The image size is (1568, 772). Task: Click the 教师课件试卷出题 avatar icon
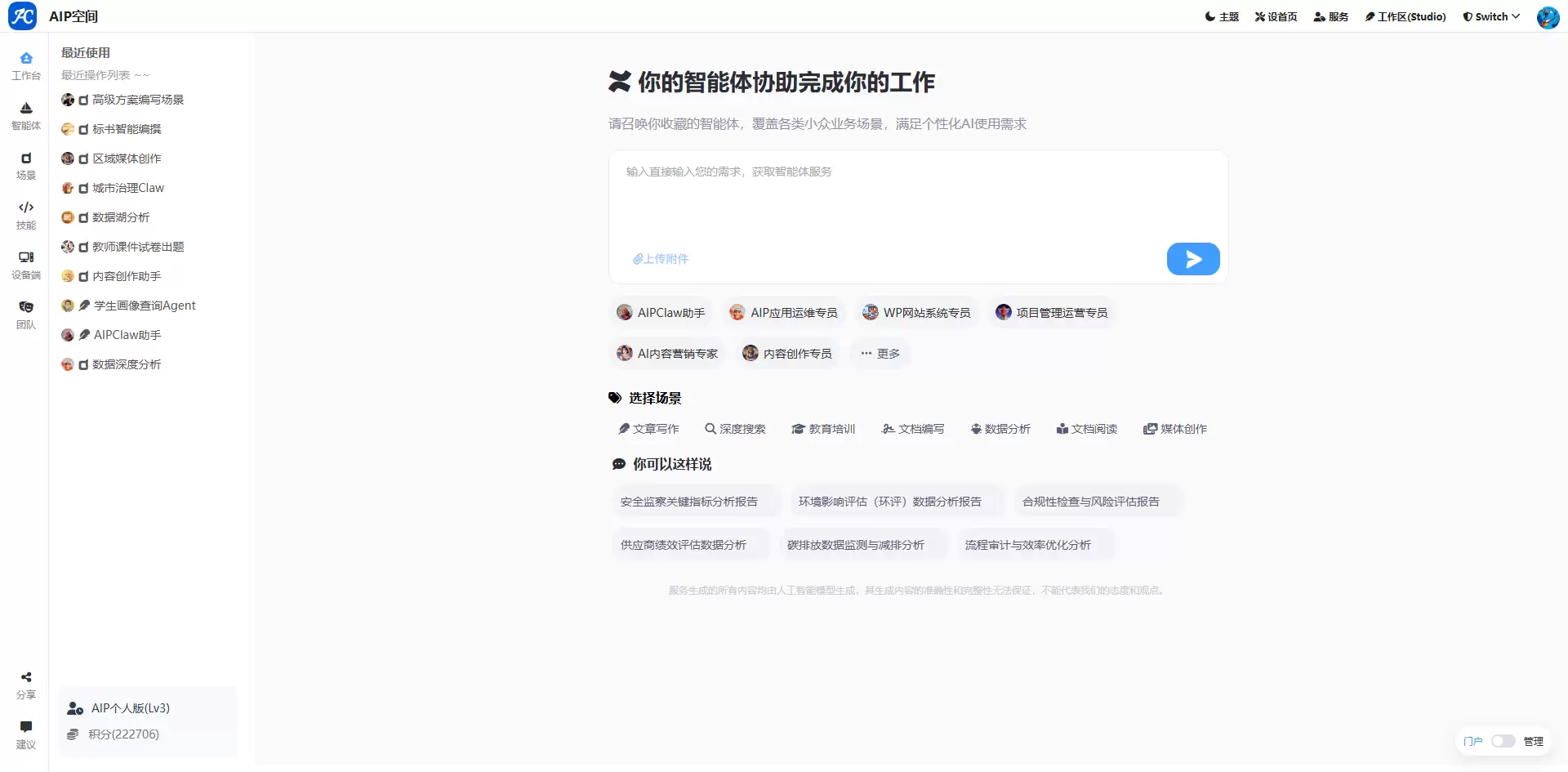pos(68,247)
